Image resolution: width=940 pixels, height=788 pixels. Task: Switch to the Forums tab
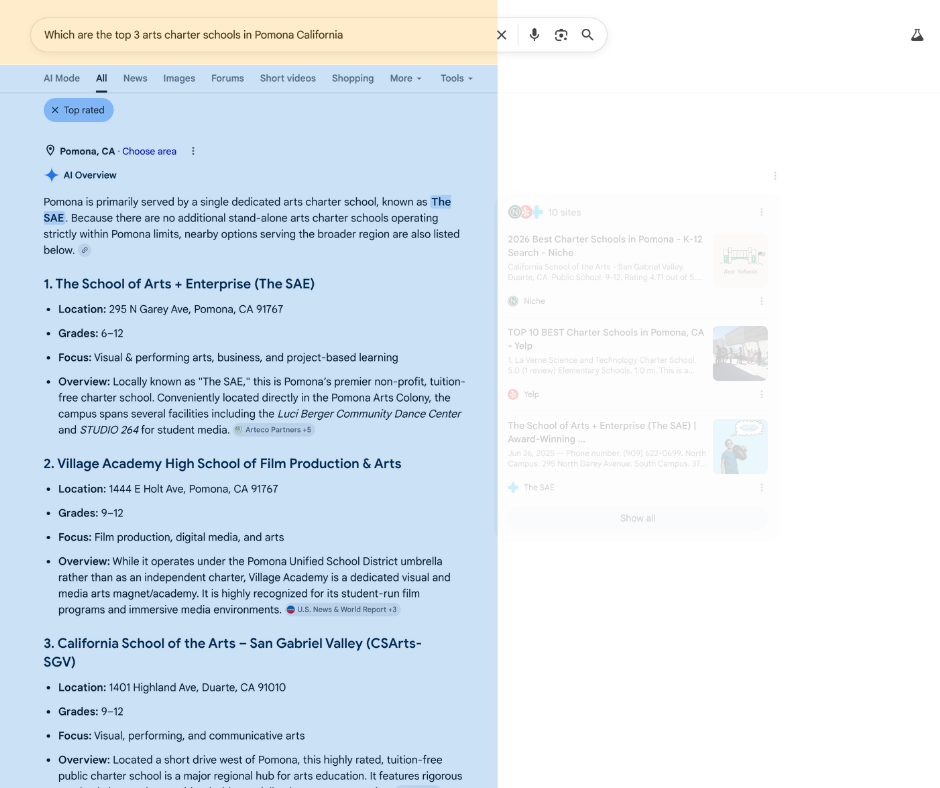pyautogui.click(x=227, y=79)
